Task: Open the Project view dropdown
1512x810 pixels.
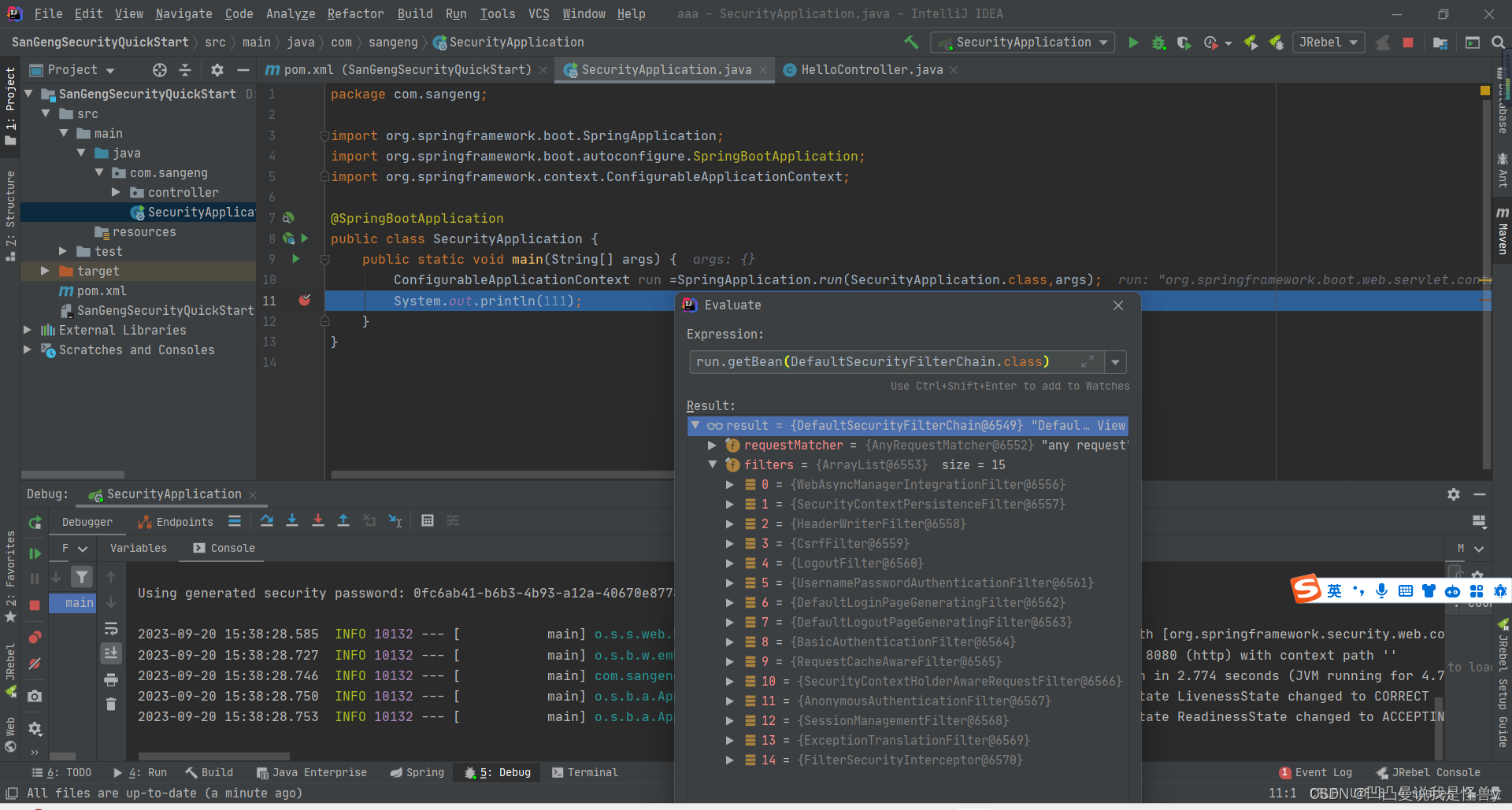Action: tap(72, 70)
